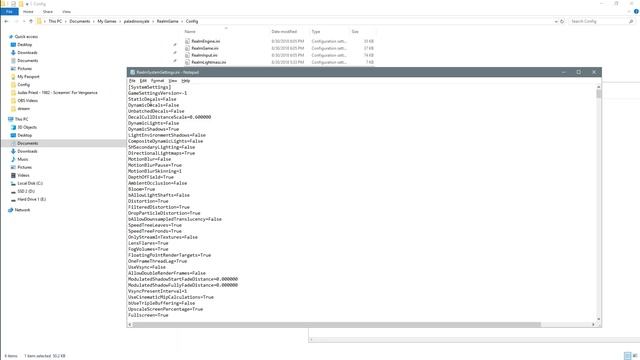Open Judas Priest Screamin' For Vengeance folder
This screenshot has width=640, height=360.
pyautogui.click(x=57, y=93)
